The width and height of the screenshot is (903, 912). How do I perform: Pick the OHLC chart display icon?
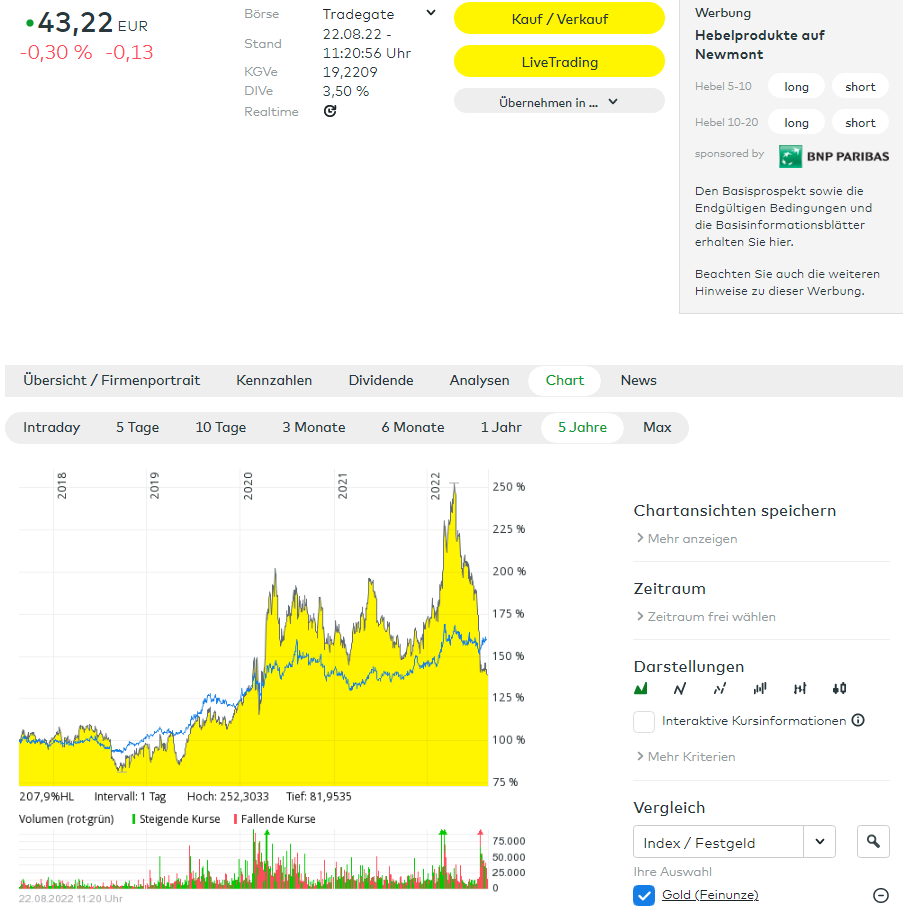[x=800, y=689]
